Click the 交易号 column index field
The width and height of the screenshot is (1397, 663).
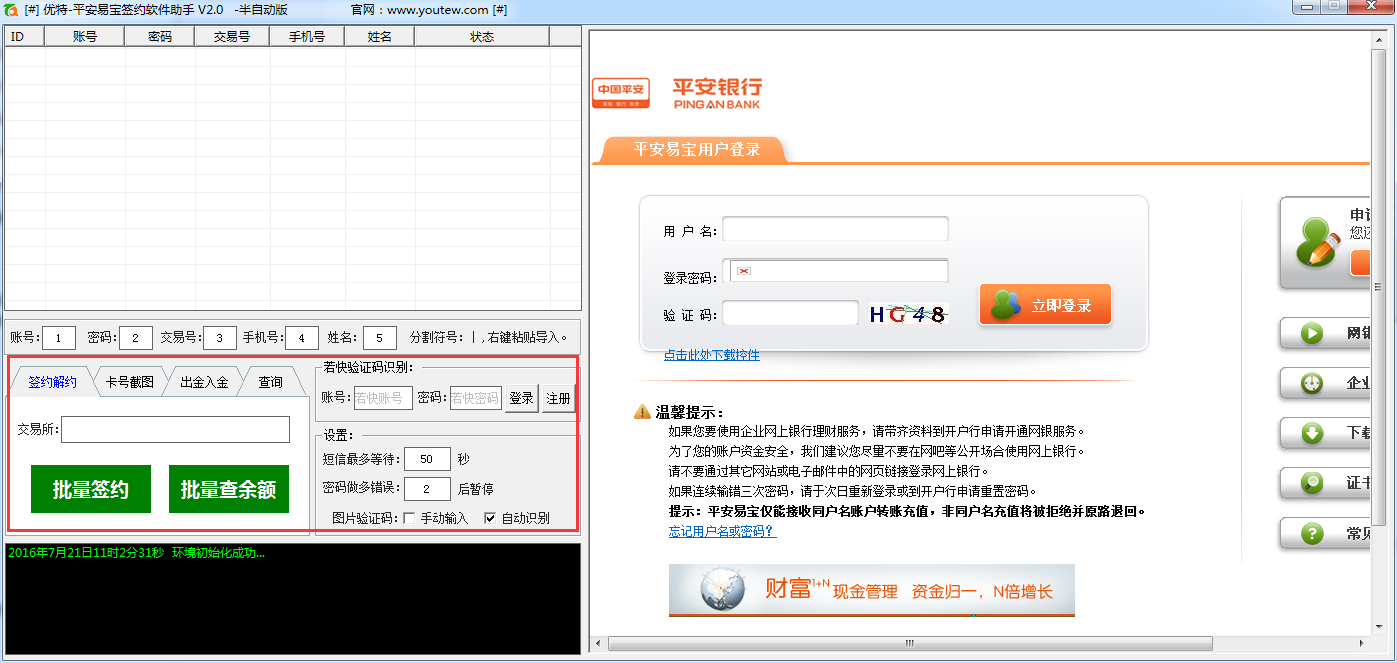tap(220, 338)
